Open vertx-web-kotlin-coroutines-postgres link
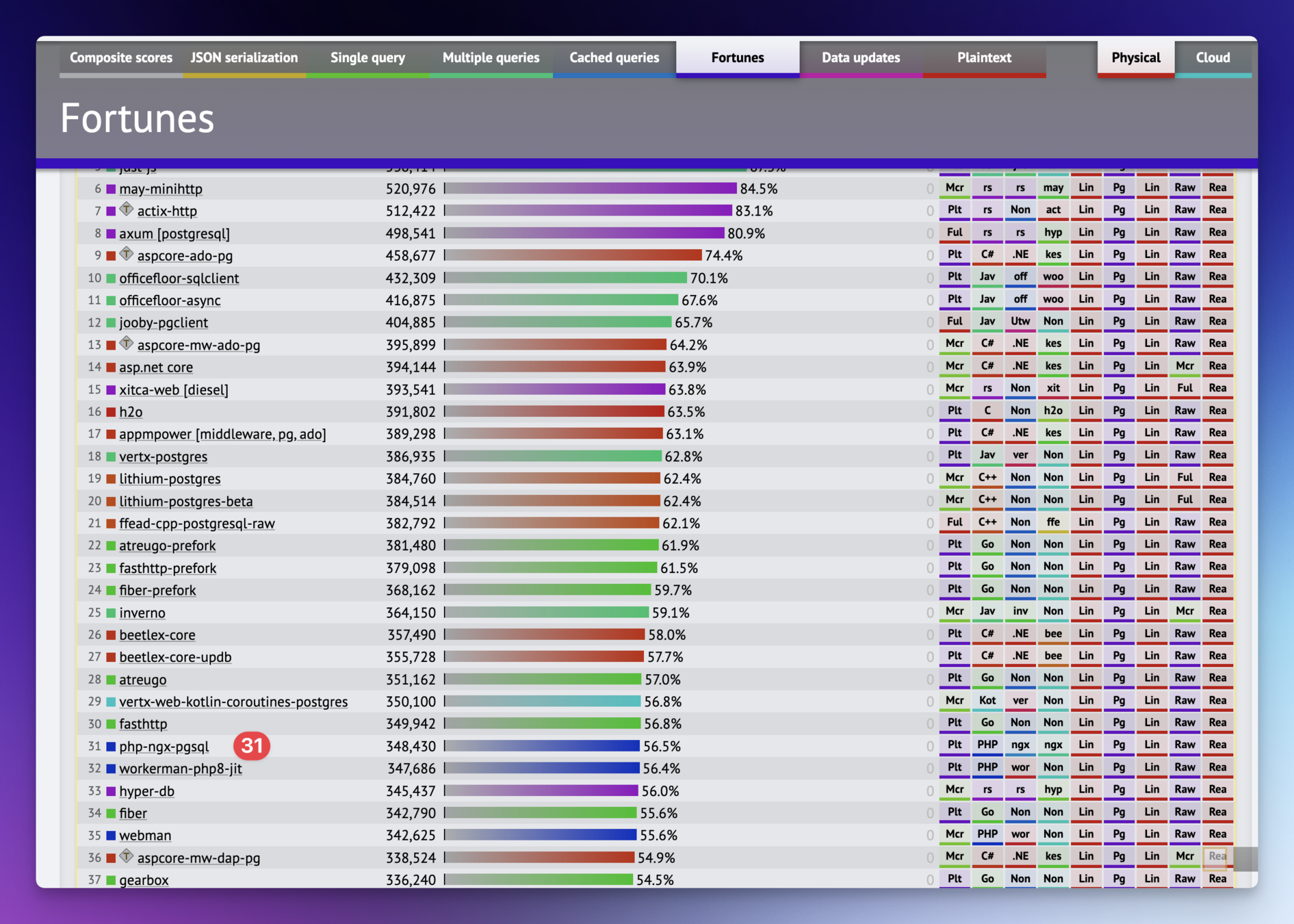This screenshot has width=1294, height=924. point(233,702)
